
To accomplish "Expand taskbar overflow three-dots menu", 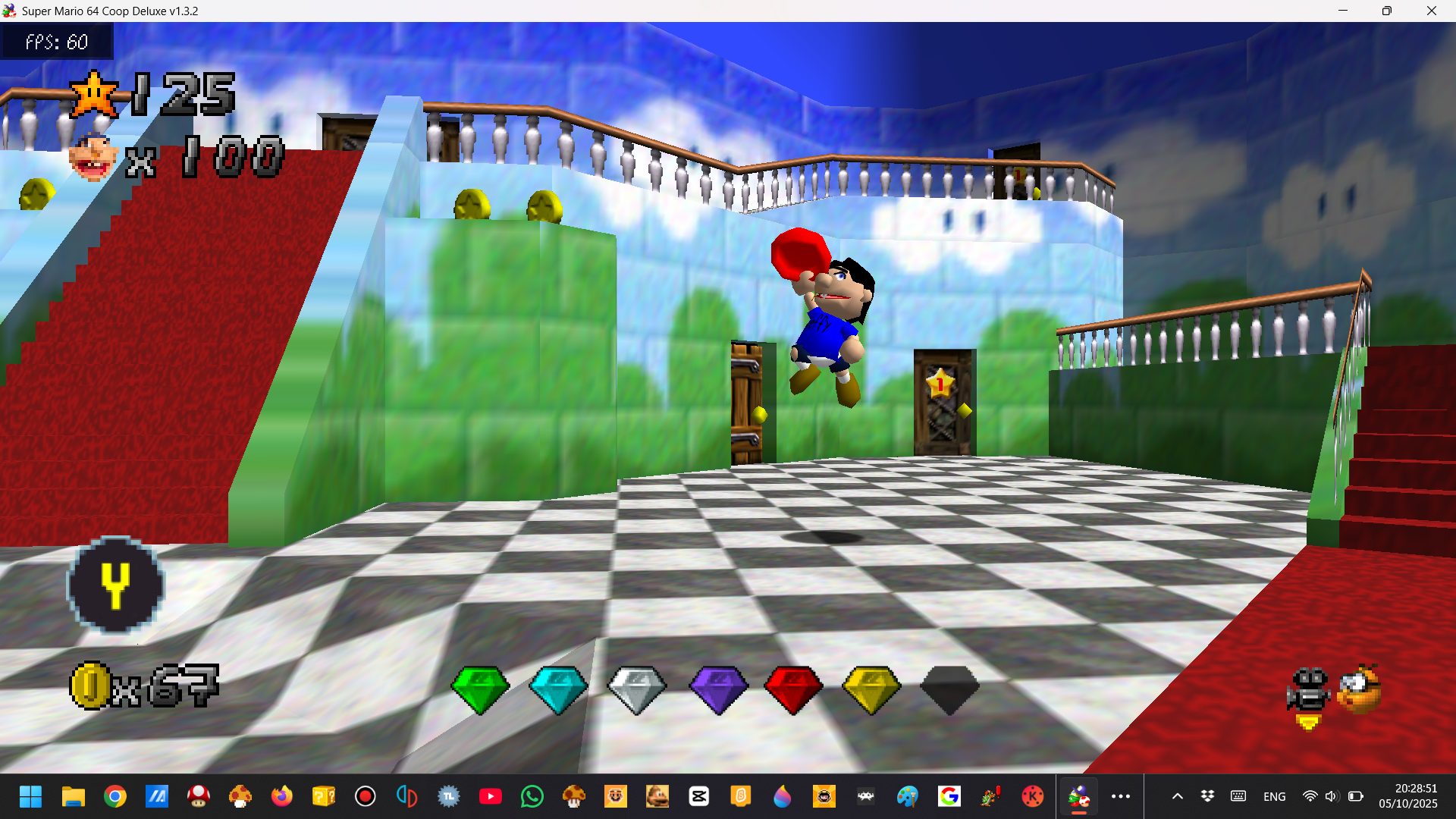I will pos(1121,796).
